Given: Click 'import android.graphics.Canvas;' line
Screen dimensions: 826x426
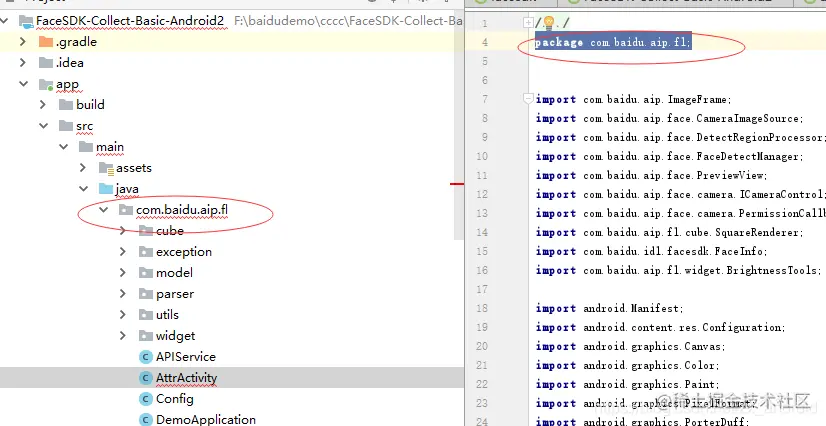Looking at the screenshot, I should 631,346.
